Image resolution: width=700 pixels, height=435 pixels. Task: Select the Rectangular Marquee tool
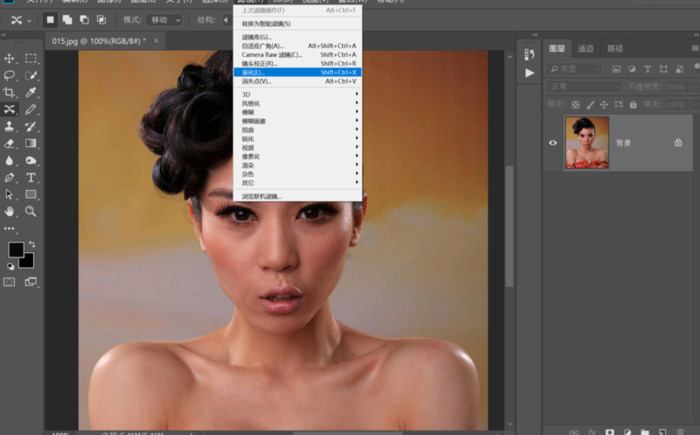pyautogui.click(x=31, y=59)
